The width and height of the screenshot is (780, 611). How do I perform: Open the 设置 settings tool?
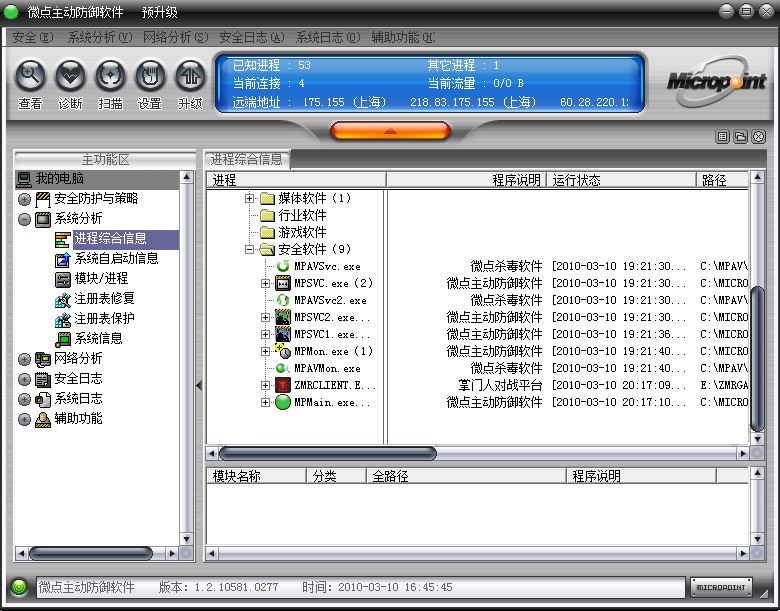[150, 76]
